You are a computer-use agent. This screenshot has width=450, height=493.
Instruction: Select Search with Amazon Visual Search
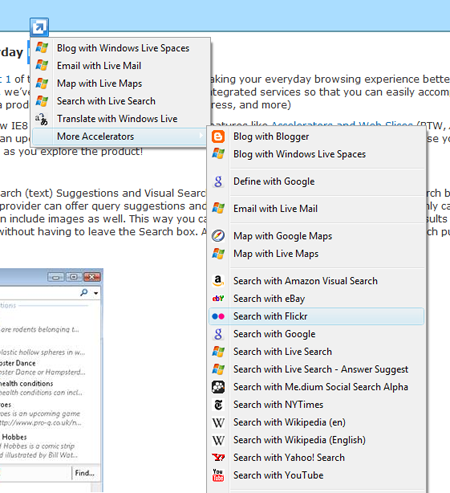(x=316, y=281)
